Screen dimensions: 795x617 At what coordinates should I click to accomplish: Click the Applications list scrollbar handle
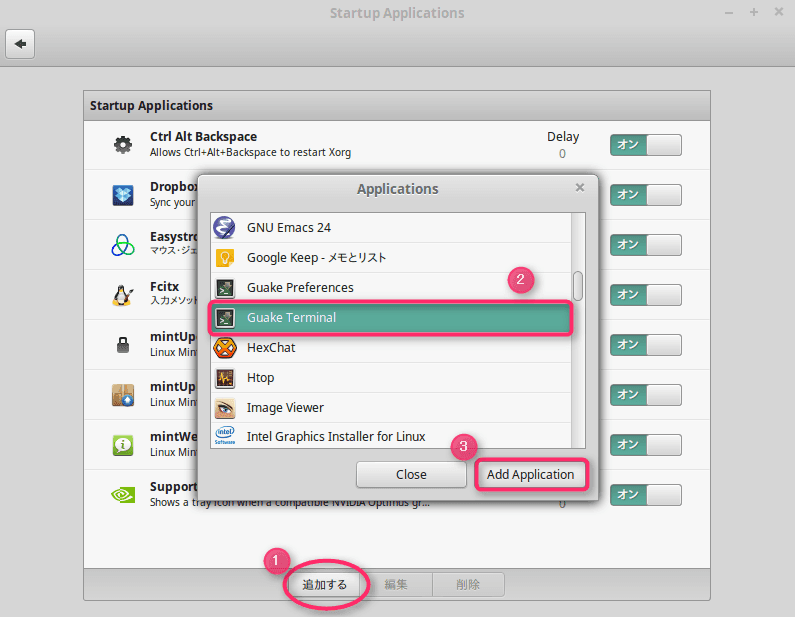[578, 286]
